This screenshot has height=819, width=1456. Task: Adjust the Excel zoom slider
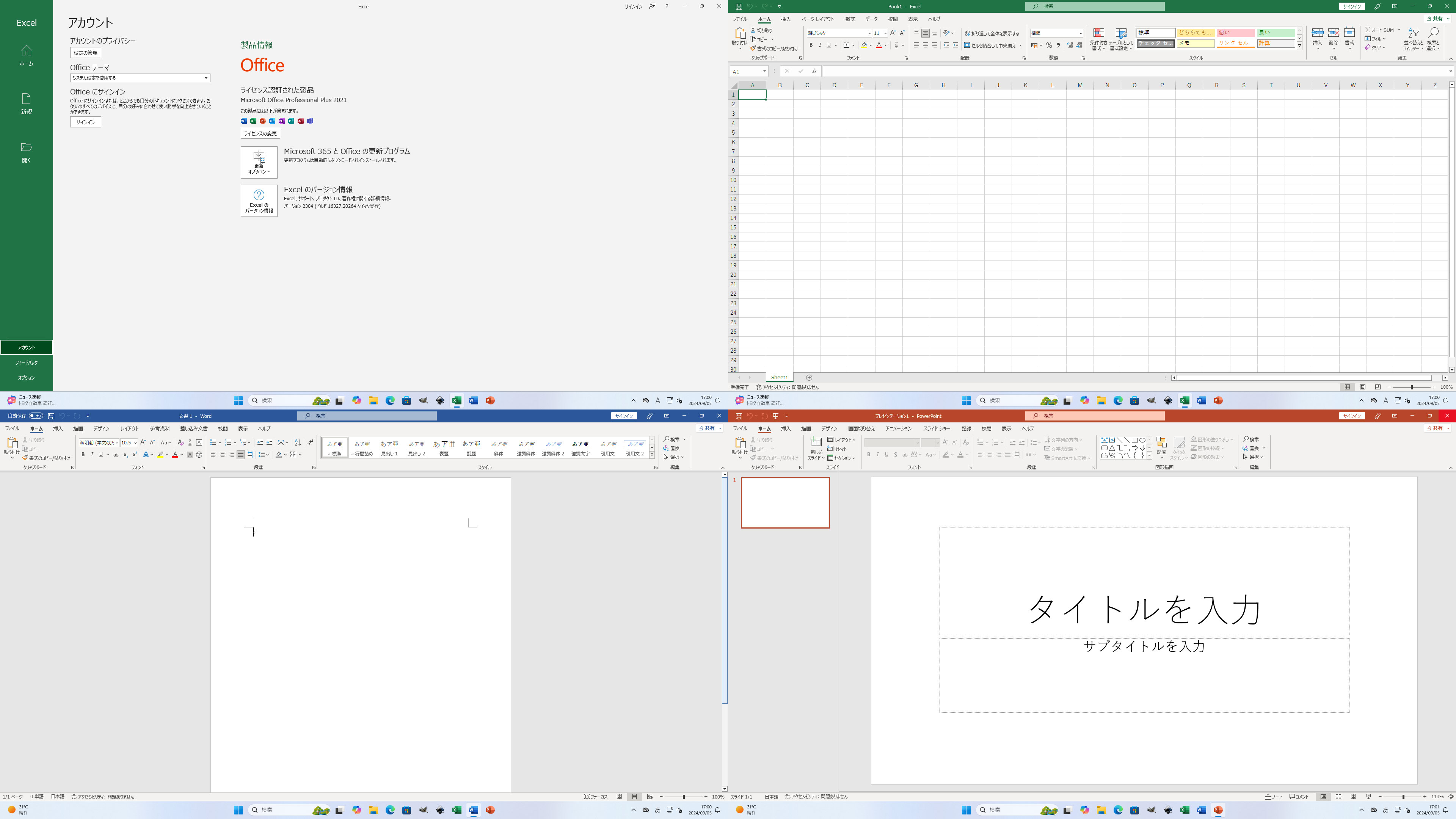[1411, 387]
